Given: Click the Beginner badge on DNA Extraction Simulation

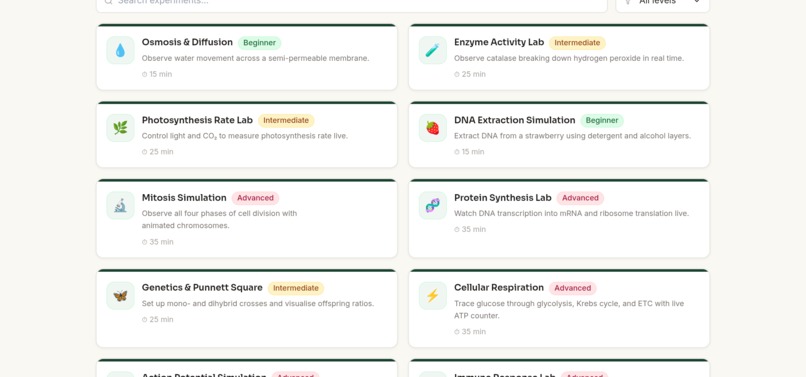Looking at the screenshot, I should pos(602,120).
